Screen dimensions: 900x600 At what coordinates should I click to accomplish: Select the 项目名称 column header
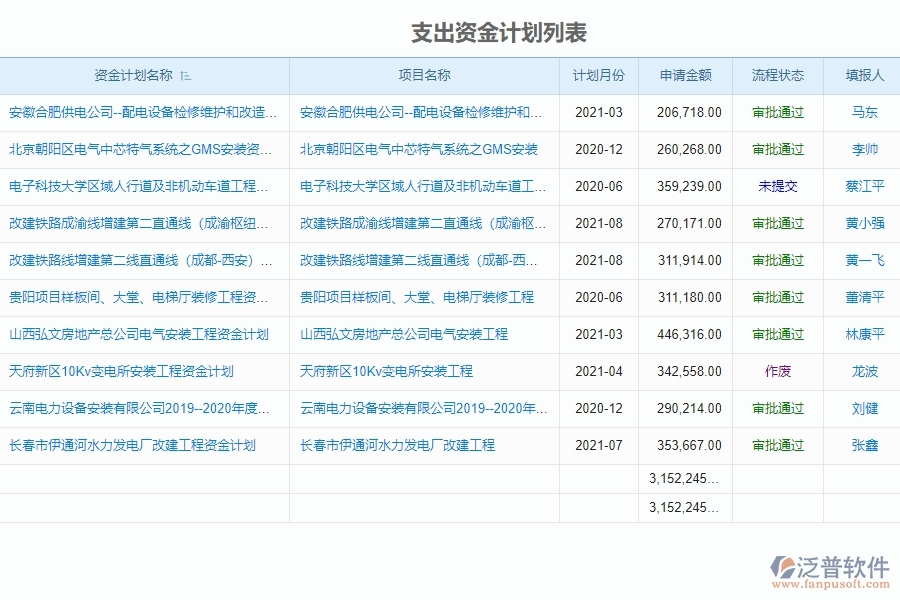(424, 75)
